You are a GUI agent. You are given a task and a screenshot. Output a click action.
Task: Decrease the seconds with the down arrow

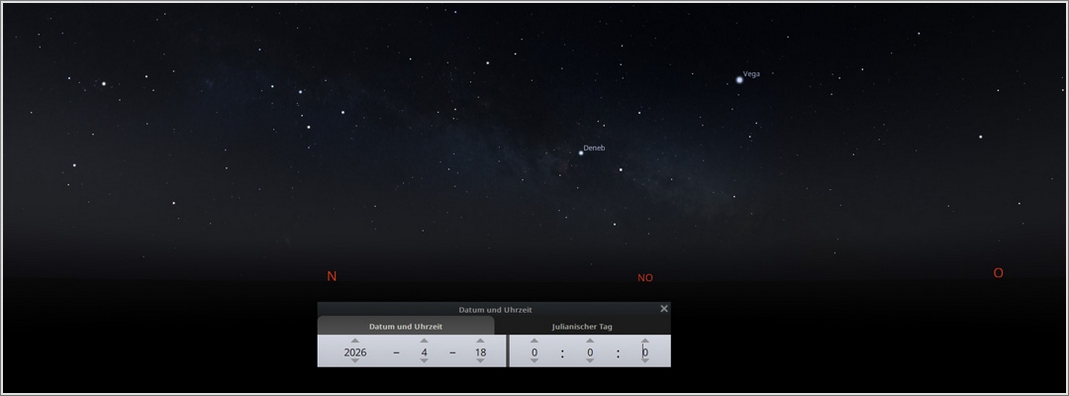pos(645,361)
